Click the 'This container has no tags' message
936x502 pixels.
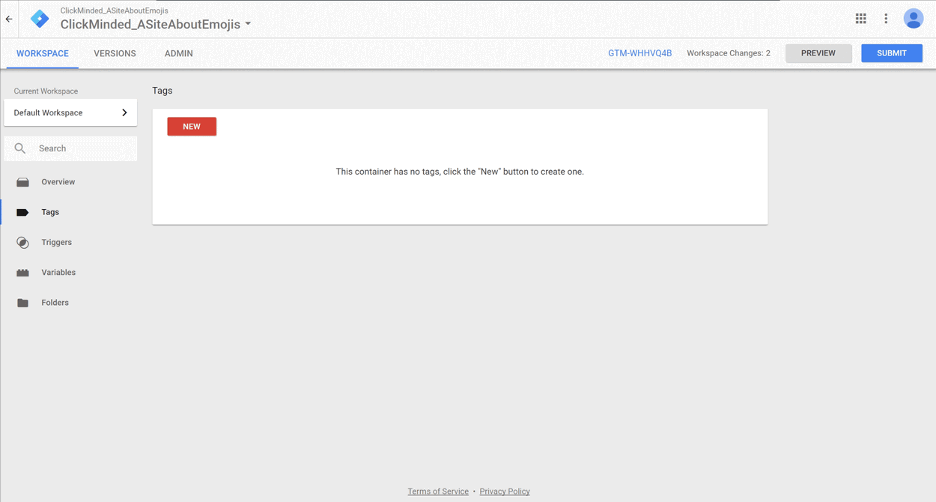[460, 171]
